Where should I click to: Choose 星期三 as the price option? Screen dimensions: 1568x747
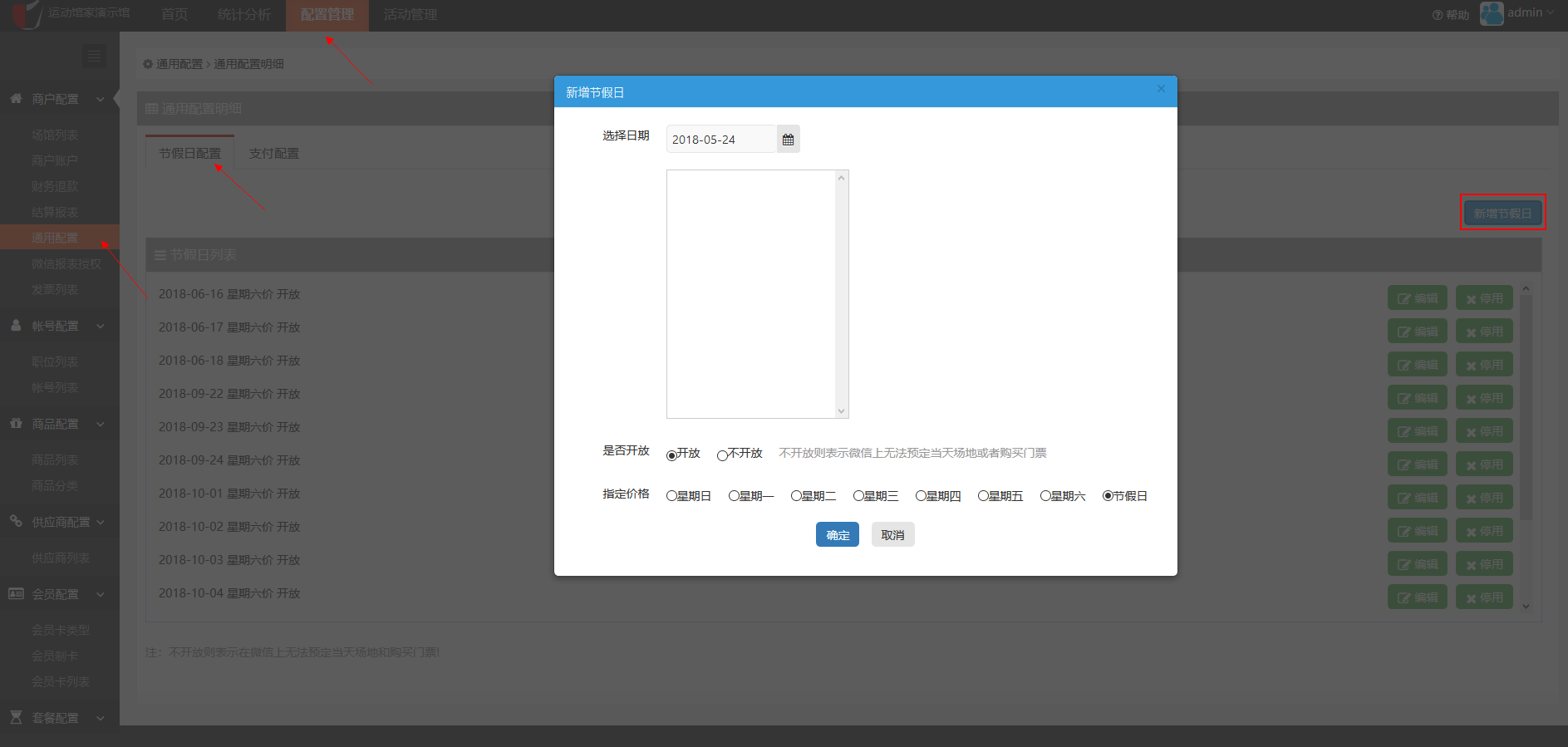858,496
